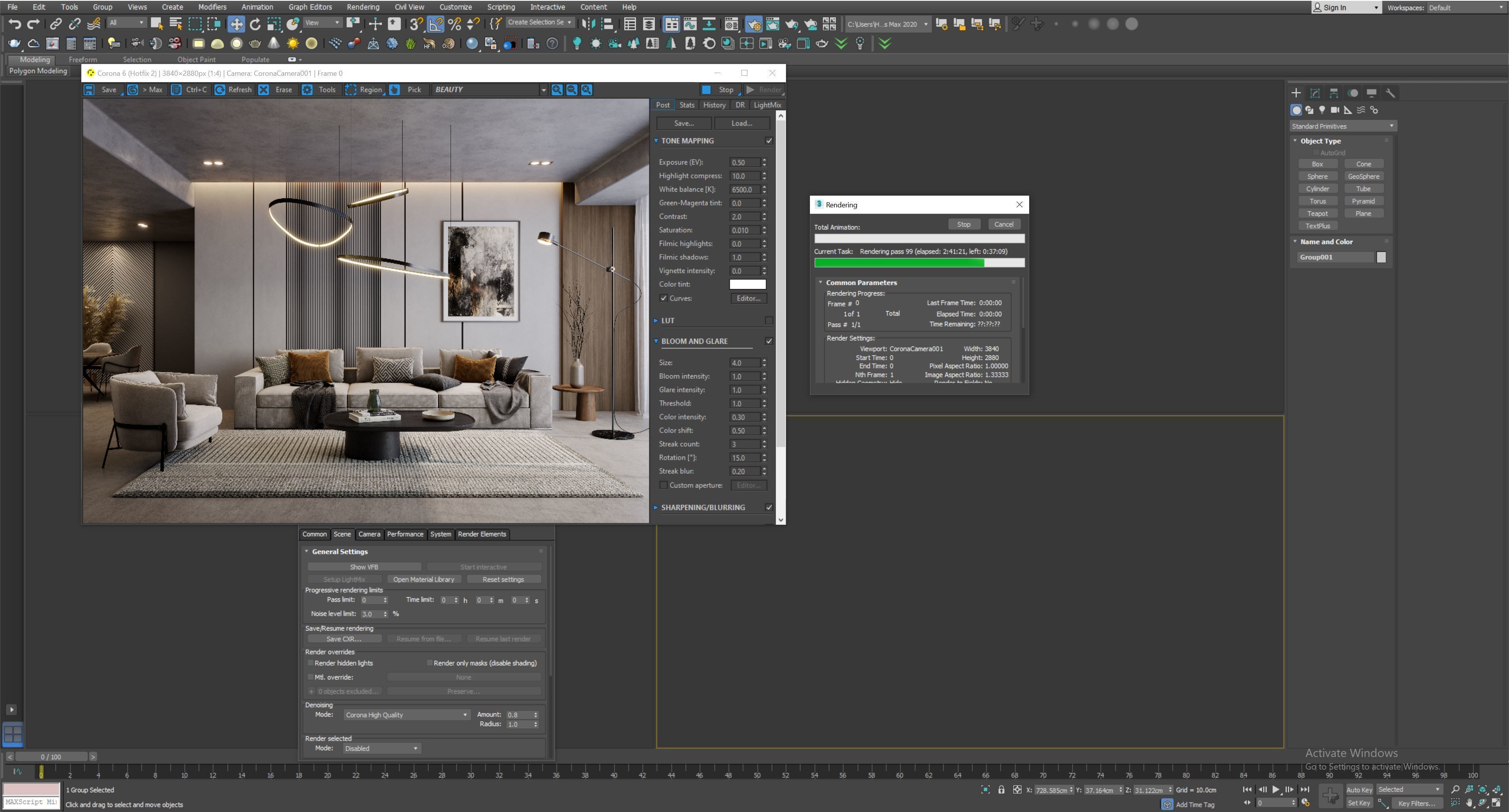Open the Utilities wrench panel icon
The height and width of the screenshot is (812, 1509).
coord(1390,93)
